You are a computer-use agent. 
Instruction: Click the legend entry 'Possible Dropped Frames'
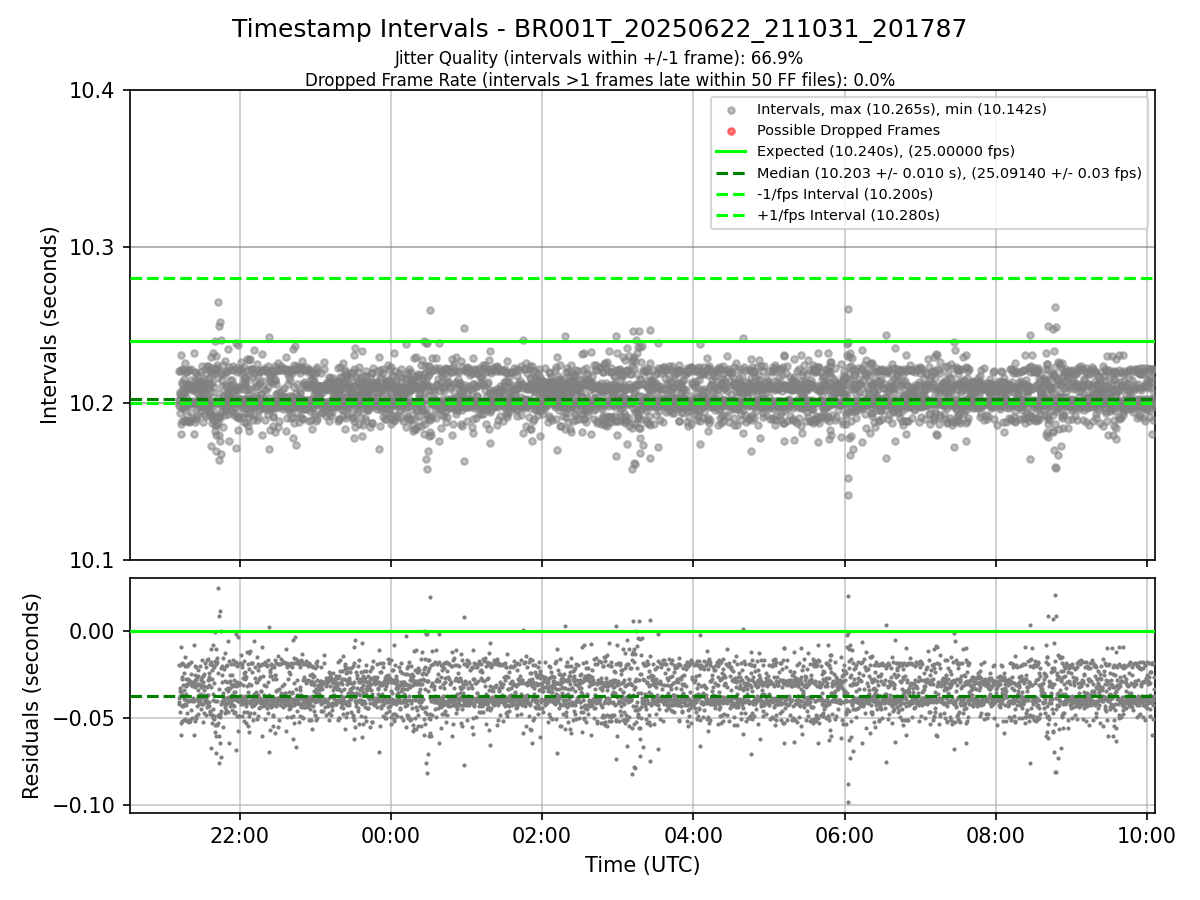(x=848, y=130)
